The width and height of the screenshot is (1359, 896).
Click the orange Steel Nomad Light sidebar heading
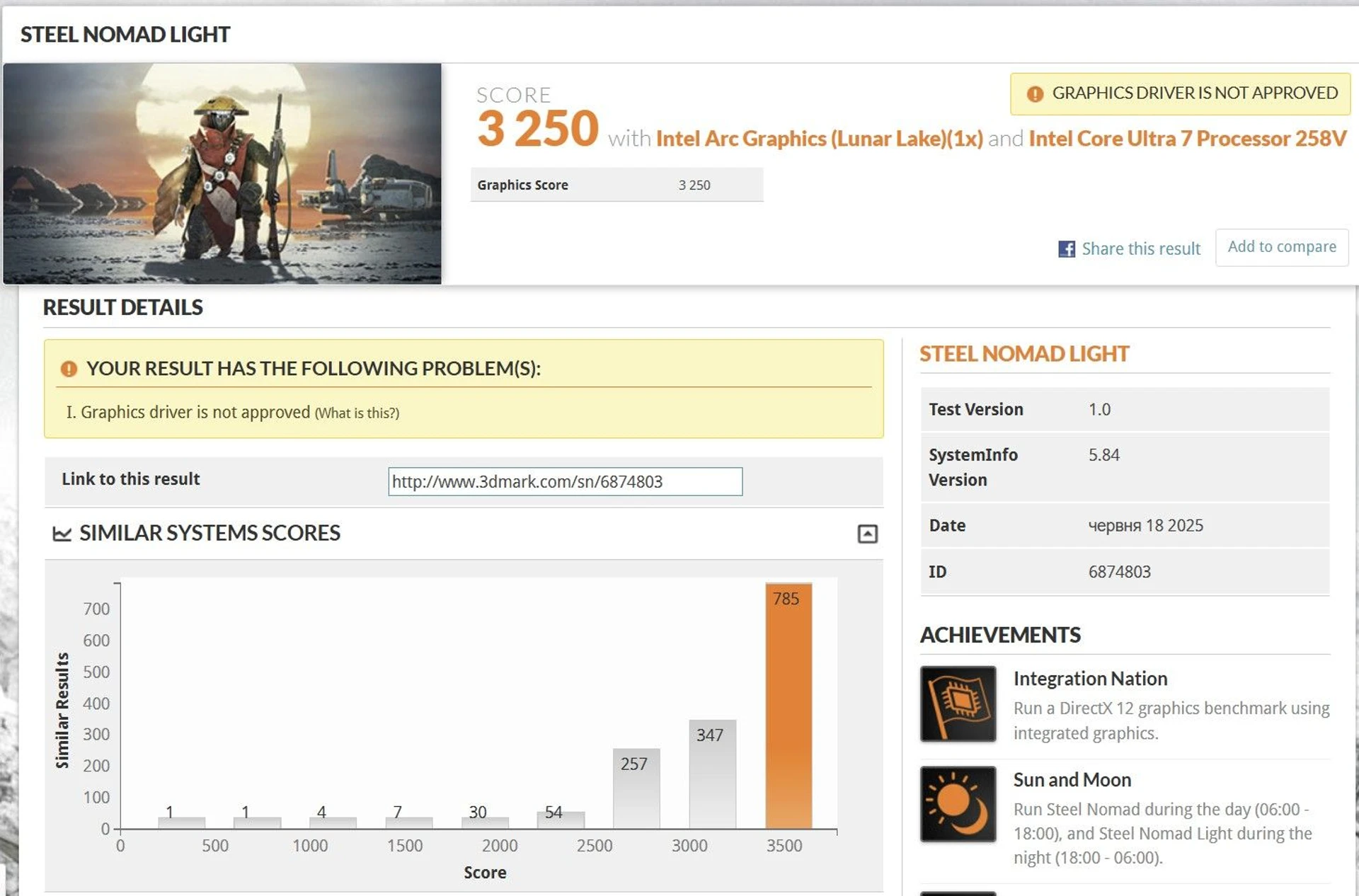[x=1024, y=354]
